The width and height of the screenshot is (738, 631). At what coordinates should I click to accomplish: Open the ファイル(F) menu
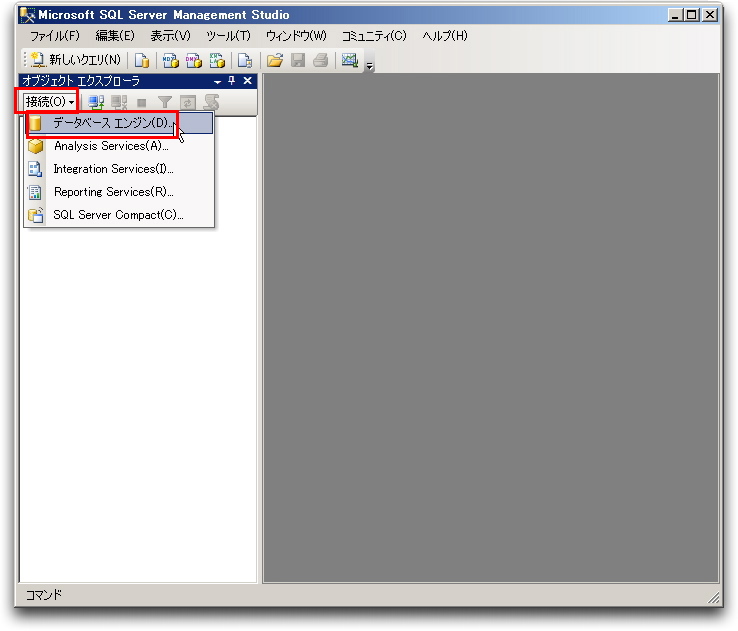point(55,36)
